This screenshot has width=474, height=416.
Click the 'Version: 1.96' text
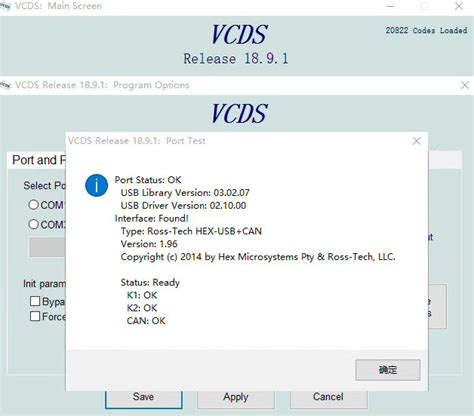(149, 244)
